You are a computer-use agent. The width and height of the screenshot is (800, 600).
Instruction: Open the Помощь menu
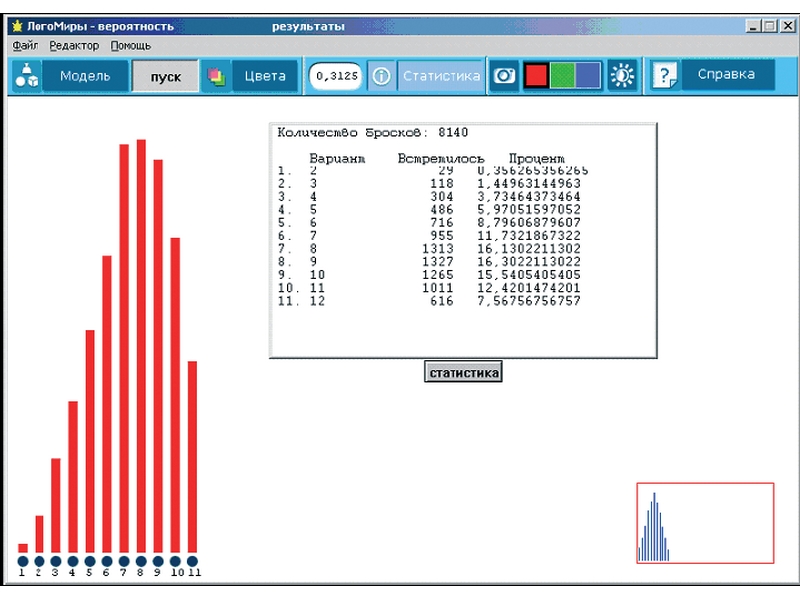tap(131, 46)
